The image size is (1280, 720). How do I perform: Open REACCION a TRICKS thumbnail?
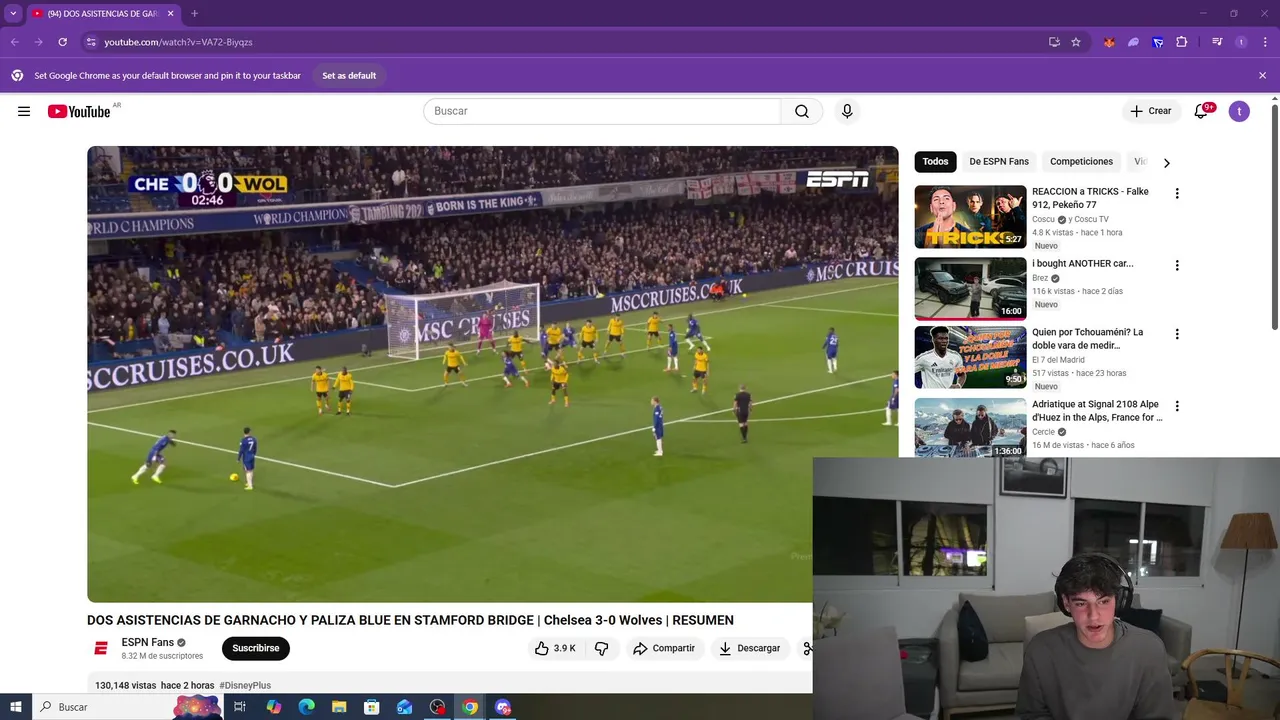[970, 217]
